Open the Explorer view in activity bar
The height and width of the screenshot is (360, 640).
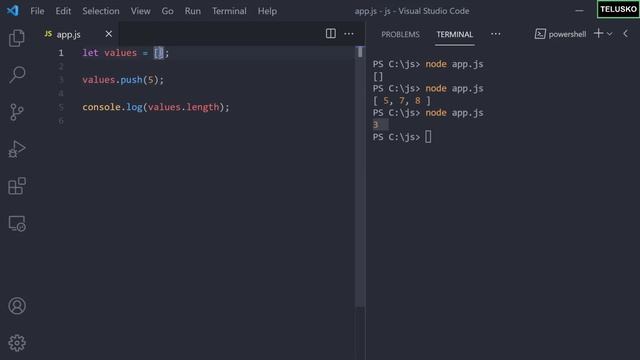coord(17,38)
